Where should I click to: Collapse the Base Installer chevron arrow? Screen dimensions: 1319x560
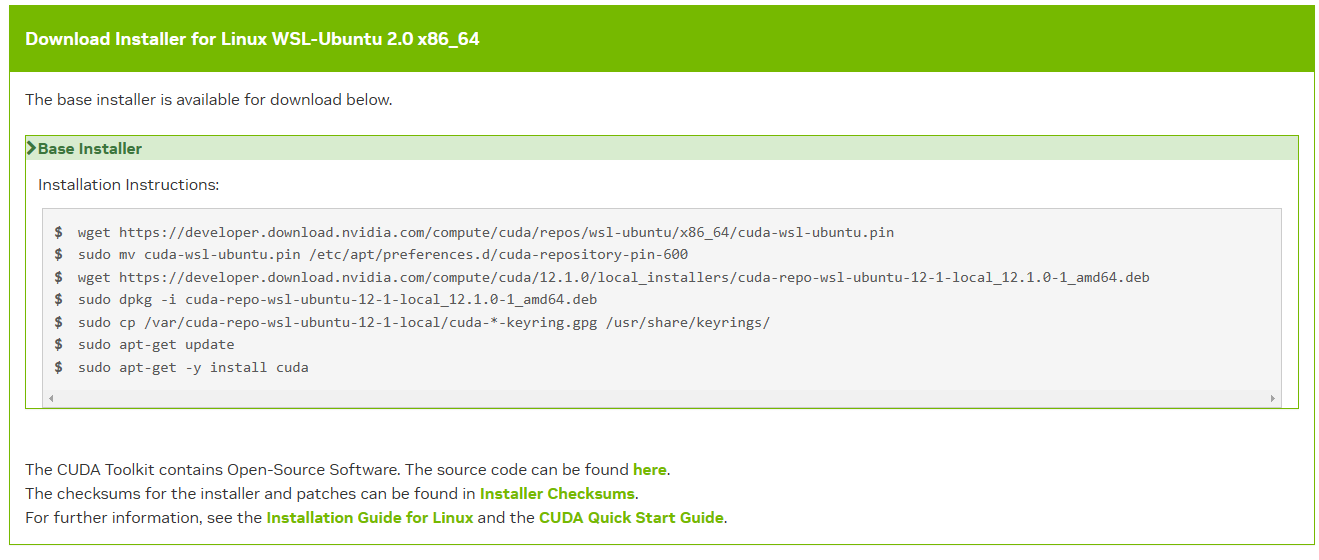click(x=32, y=148)
